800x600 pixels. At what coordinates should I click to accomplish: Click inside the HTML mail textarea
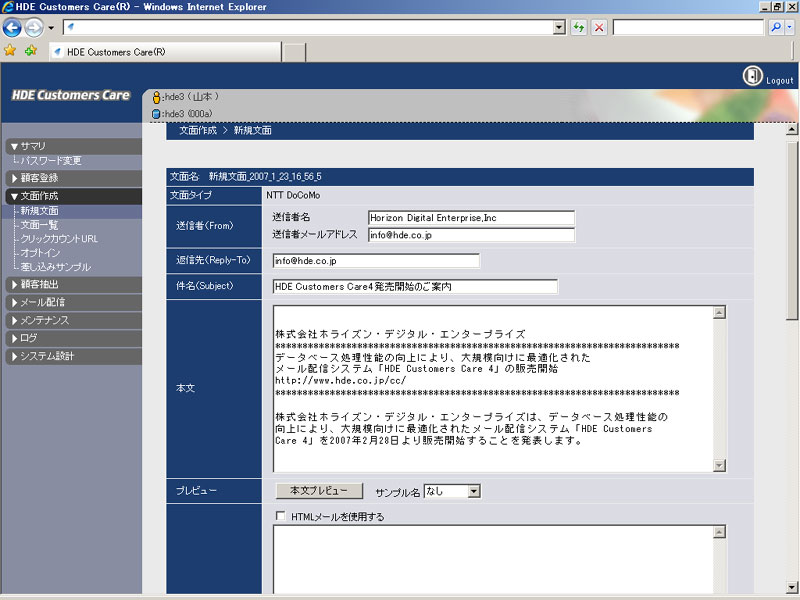pyautogui.click(x=493, y=560)
